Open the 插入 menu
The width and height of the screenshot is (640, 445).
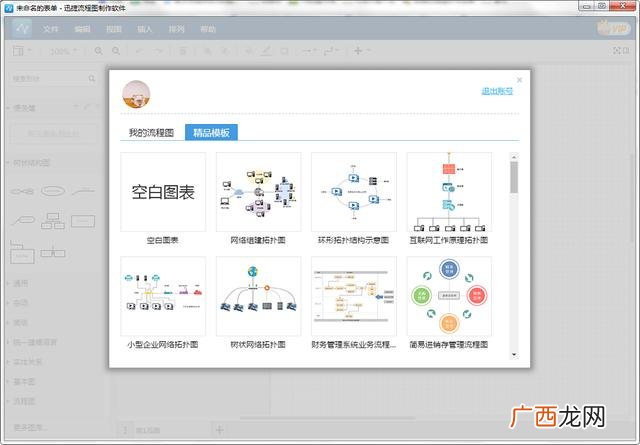coord(144,29)
